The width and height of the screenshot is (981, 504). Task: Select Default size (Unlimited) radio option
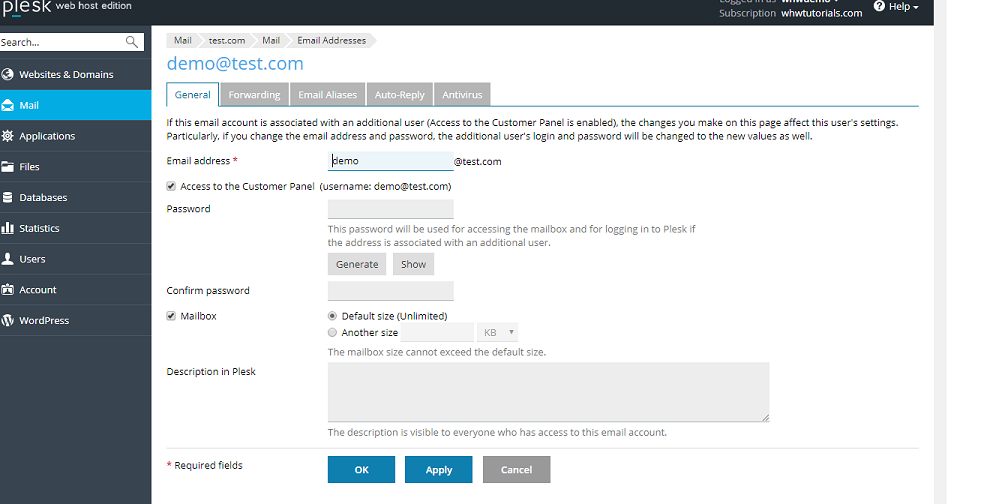pos(333,316)
